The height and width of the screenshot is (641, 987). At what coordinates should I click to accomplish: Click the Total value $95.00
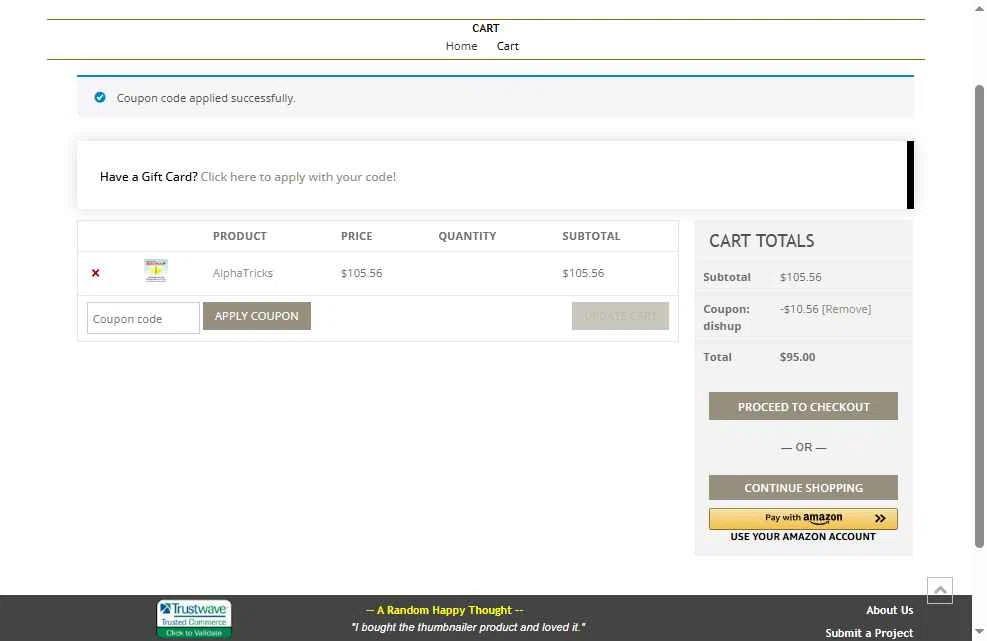(x=798, y=357)
